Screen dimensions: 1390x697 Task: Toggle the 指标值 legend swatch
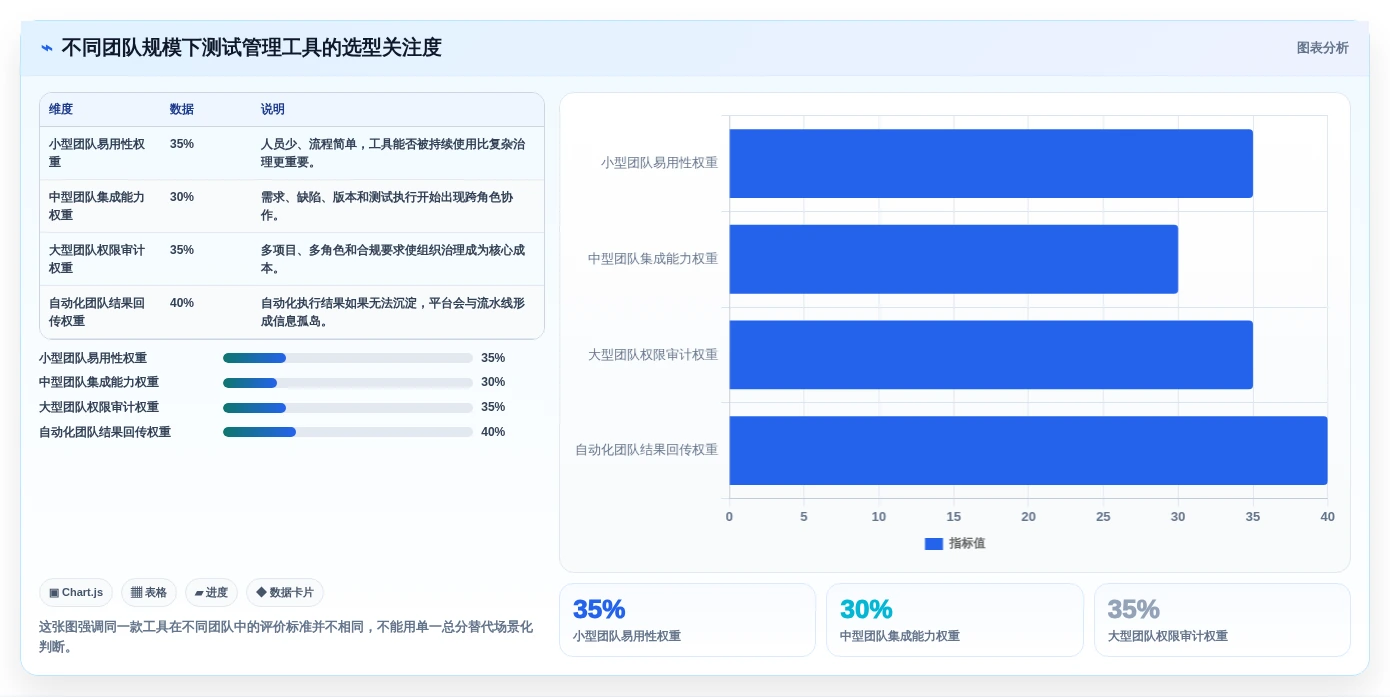(934, 544)
